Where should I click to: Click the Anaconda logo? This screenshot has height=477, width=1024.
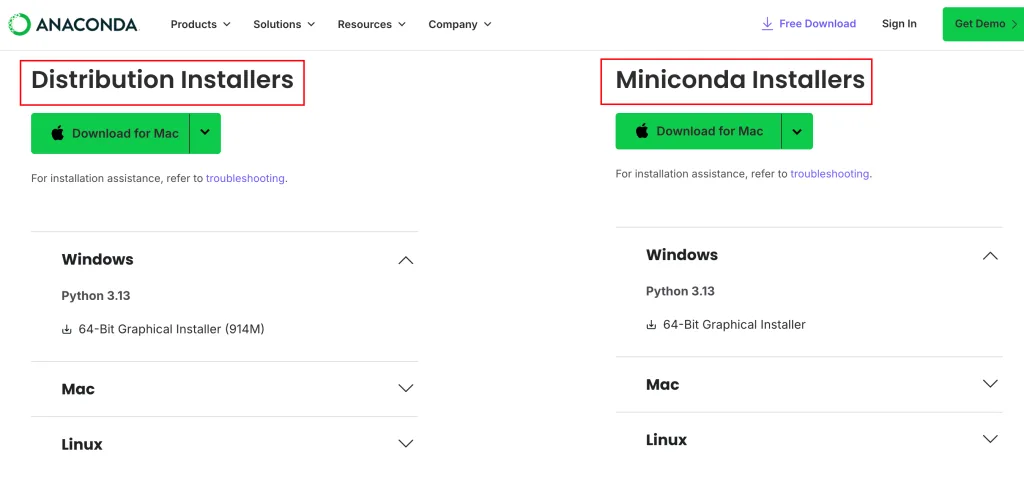point(73,24)
